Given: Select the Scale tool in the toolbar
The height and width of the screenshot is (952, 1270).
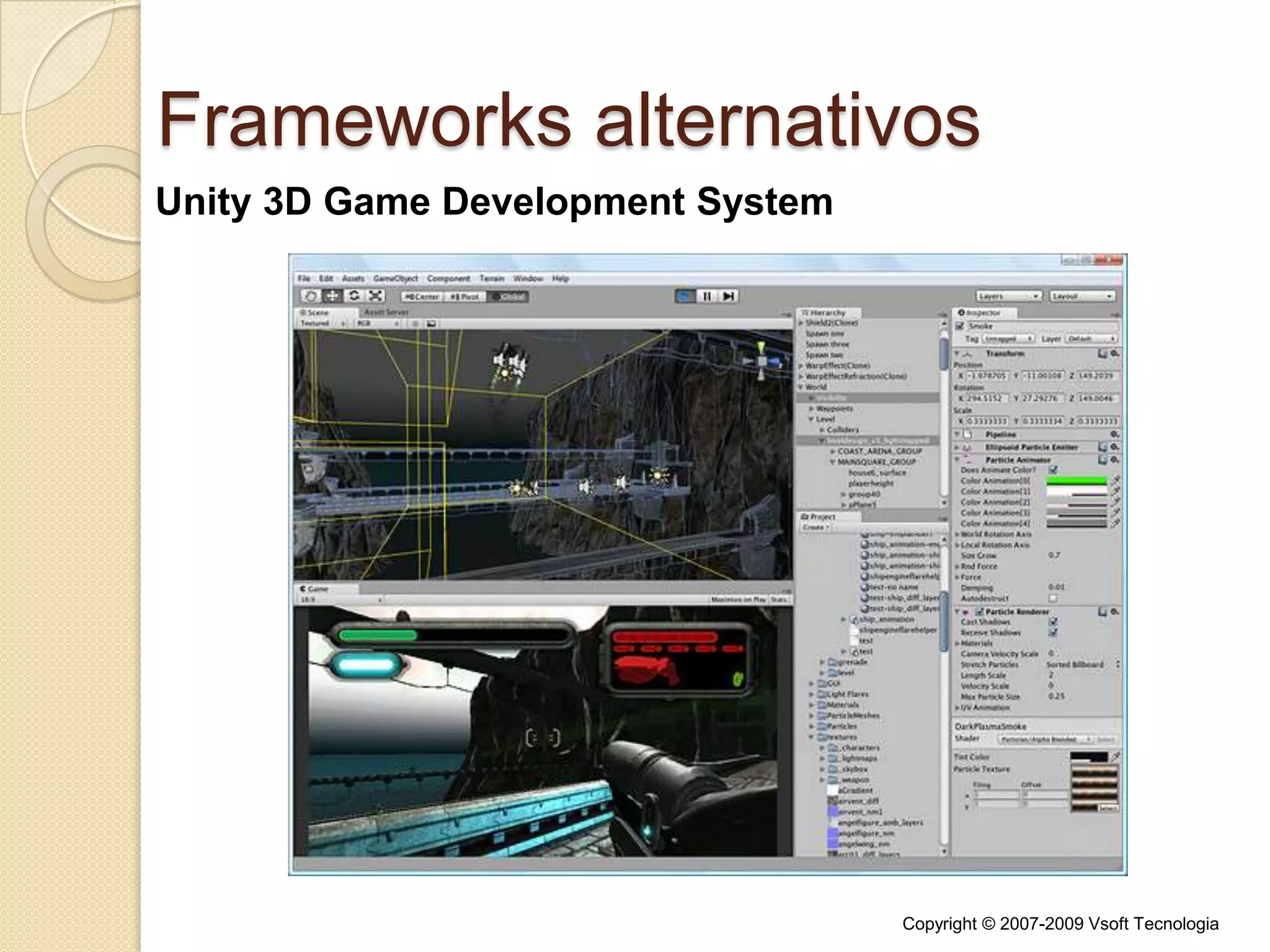Looking at the screenshot, I should coord(375,296).
